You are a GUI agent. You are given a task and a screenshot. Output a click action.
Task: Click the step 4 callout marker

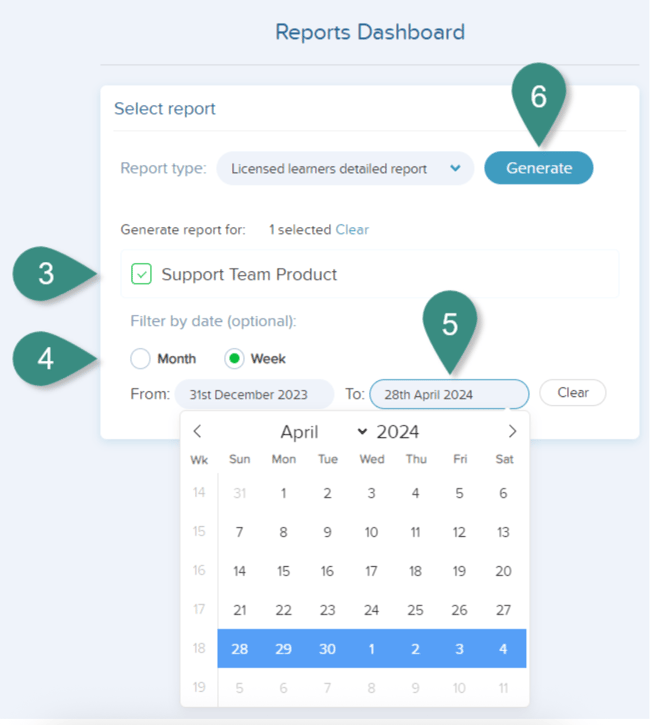(x=47, y=358)
